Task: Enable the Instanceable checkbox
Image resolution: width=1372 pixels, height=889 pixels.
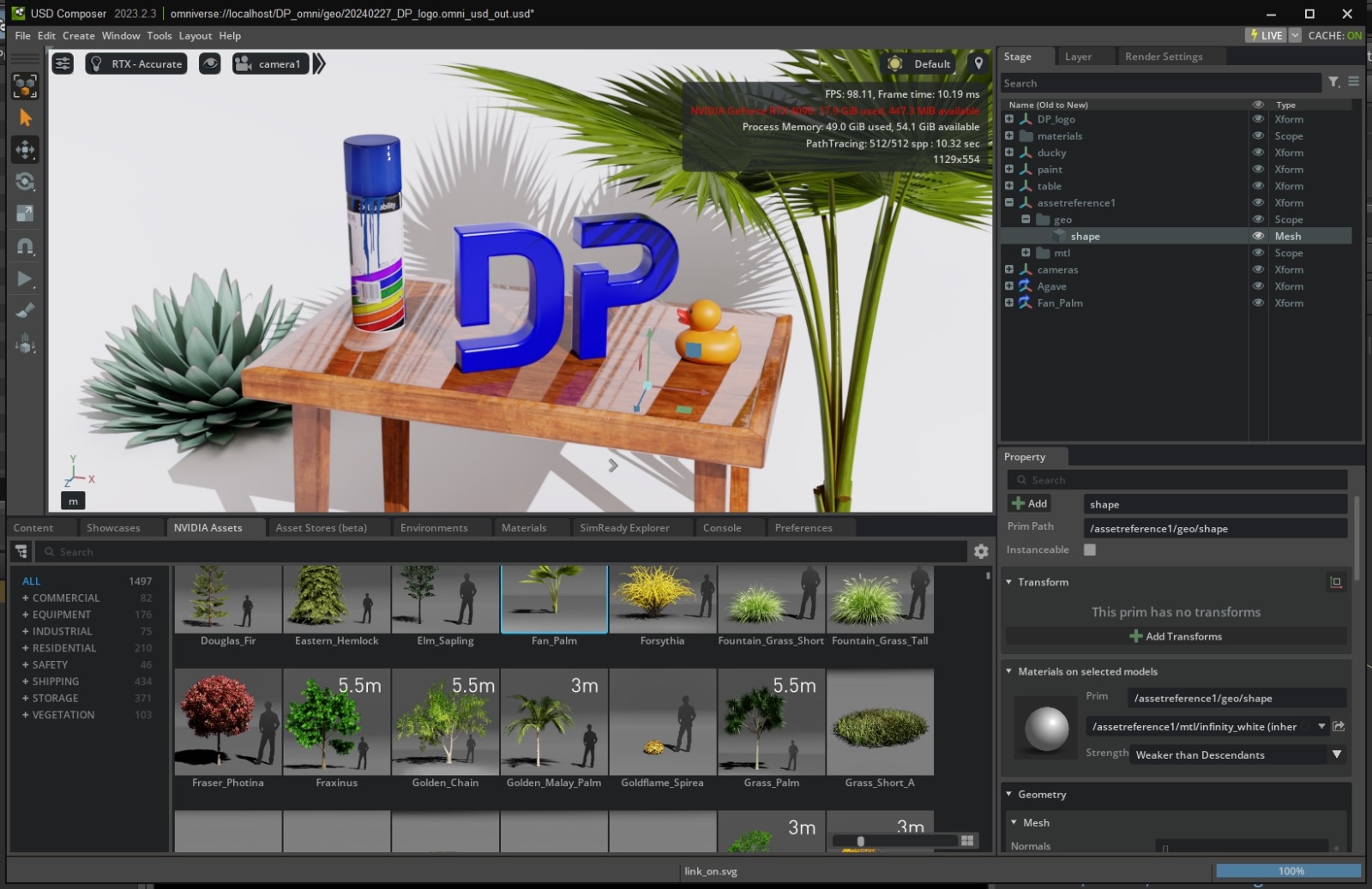Action: pos(1090,550)
